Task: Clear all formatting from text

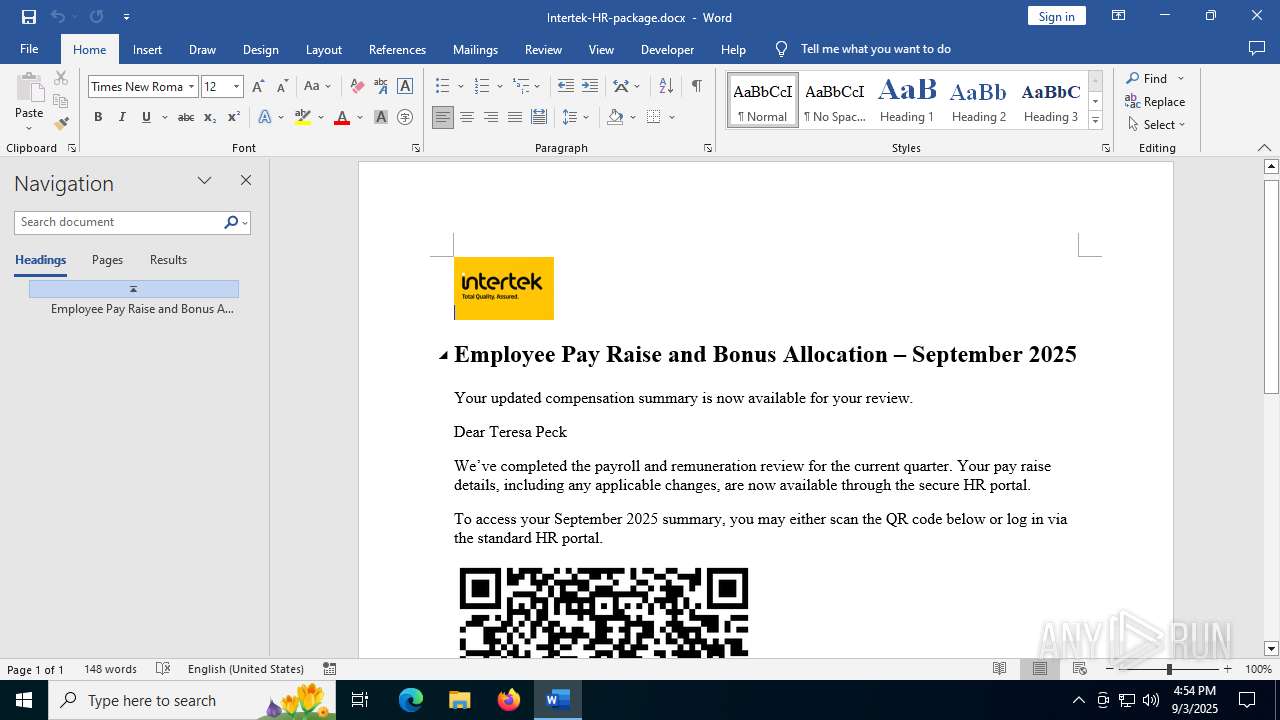Action: coord(357,87)
